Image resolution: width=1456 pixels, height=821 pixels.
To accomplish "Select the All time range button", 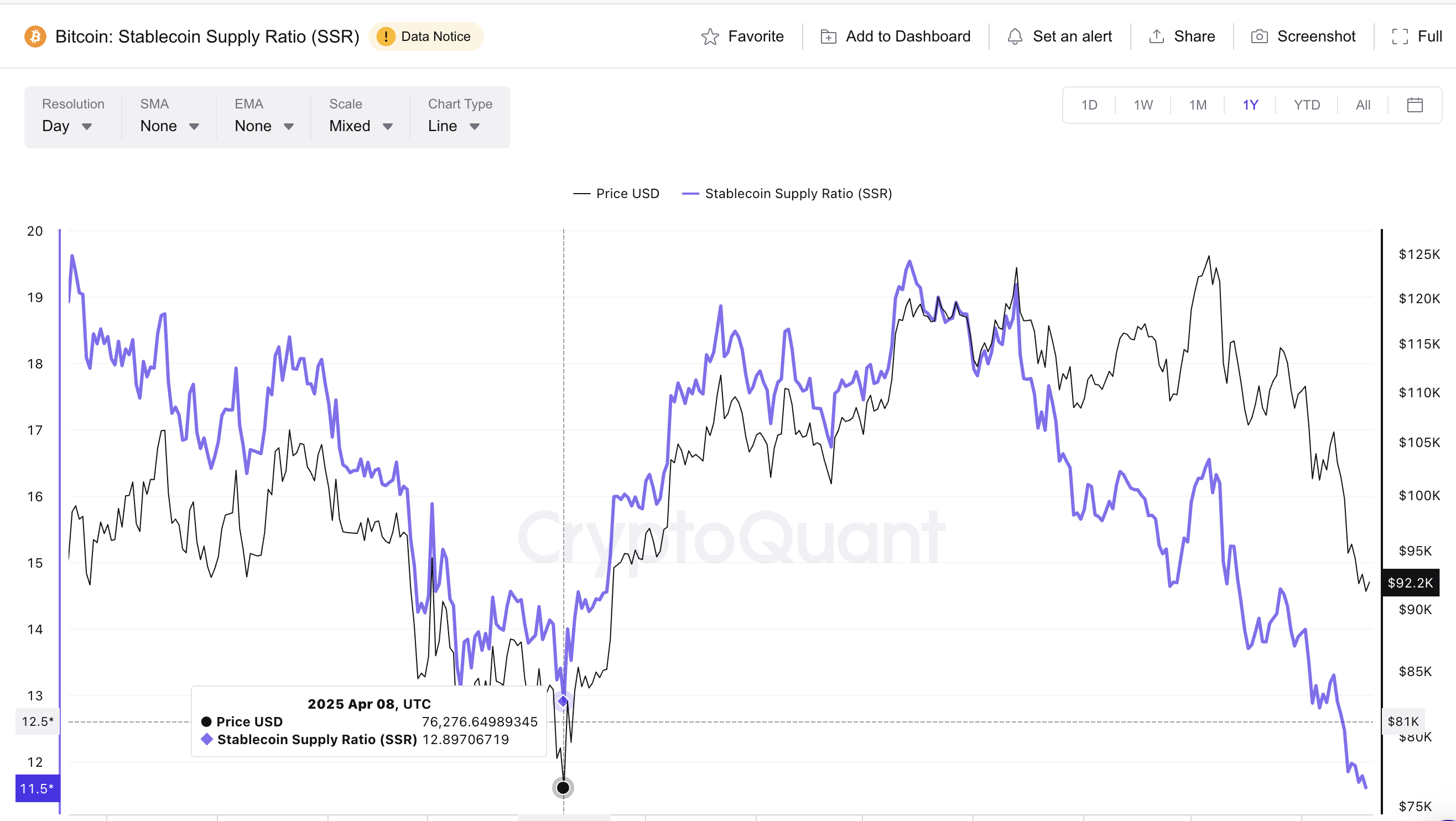I will pyautogui.click(x=1362, y=105).
